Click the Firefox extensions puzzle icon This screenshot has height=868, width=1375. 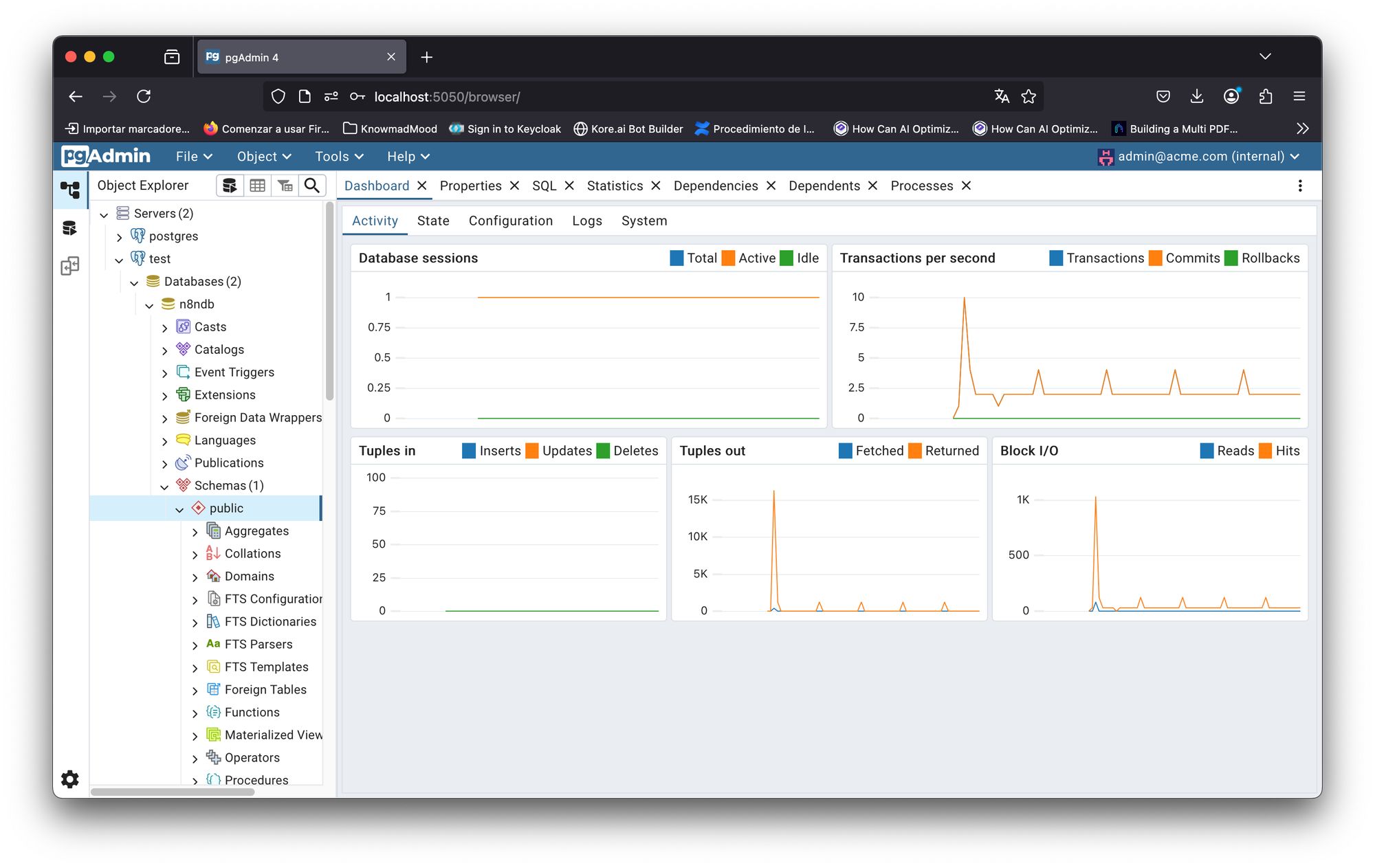(1265, 97)
